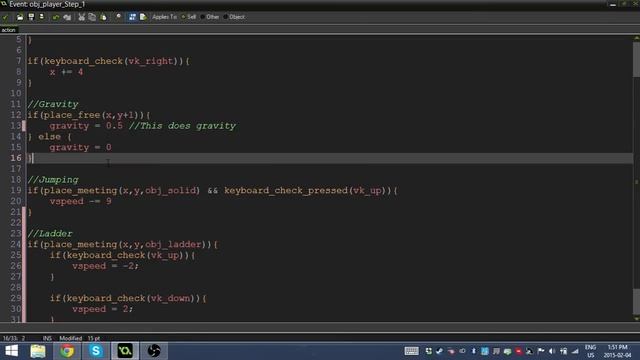The width and height of the screenshot is (640, 360).
Task: Click the syntax check document icon
Action: pyautogui.click(x=143, y=17)
